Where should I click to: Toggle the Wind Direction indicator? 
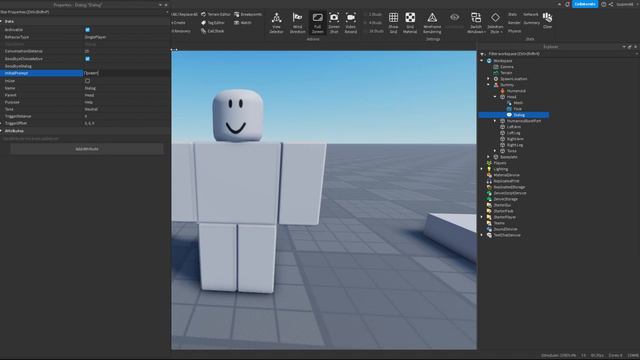[297, 23]
